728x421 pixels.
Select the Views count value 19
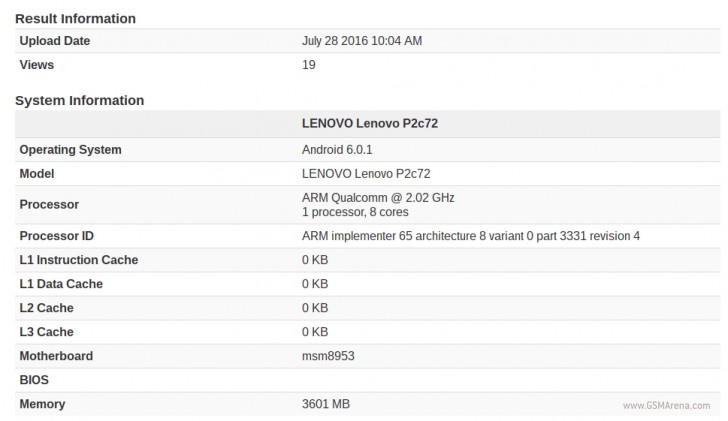tap(309, 65)
